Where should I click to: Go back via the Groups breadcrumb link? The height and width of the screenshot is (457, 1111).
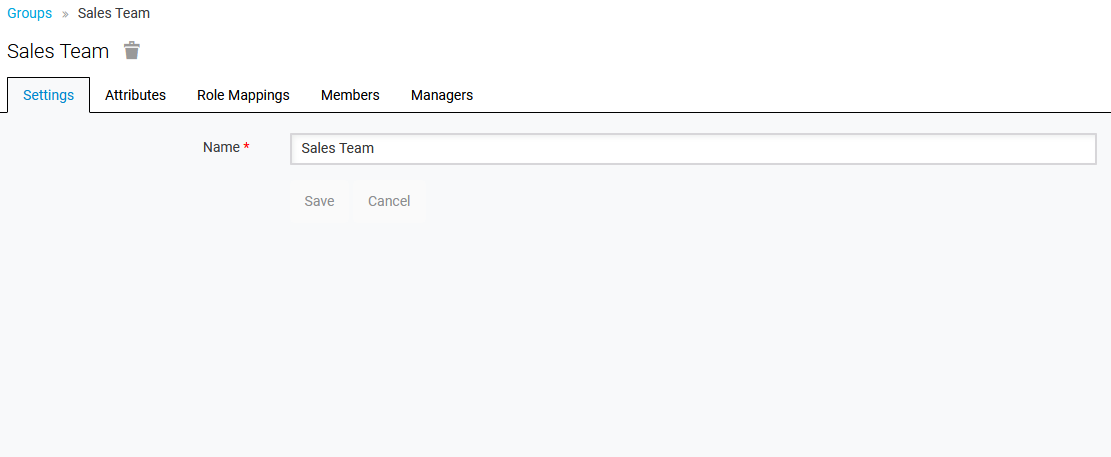click(x=29, y=13)
